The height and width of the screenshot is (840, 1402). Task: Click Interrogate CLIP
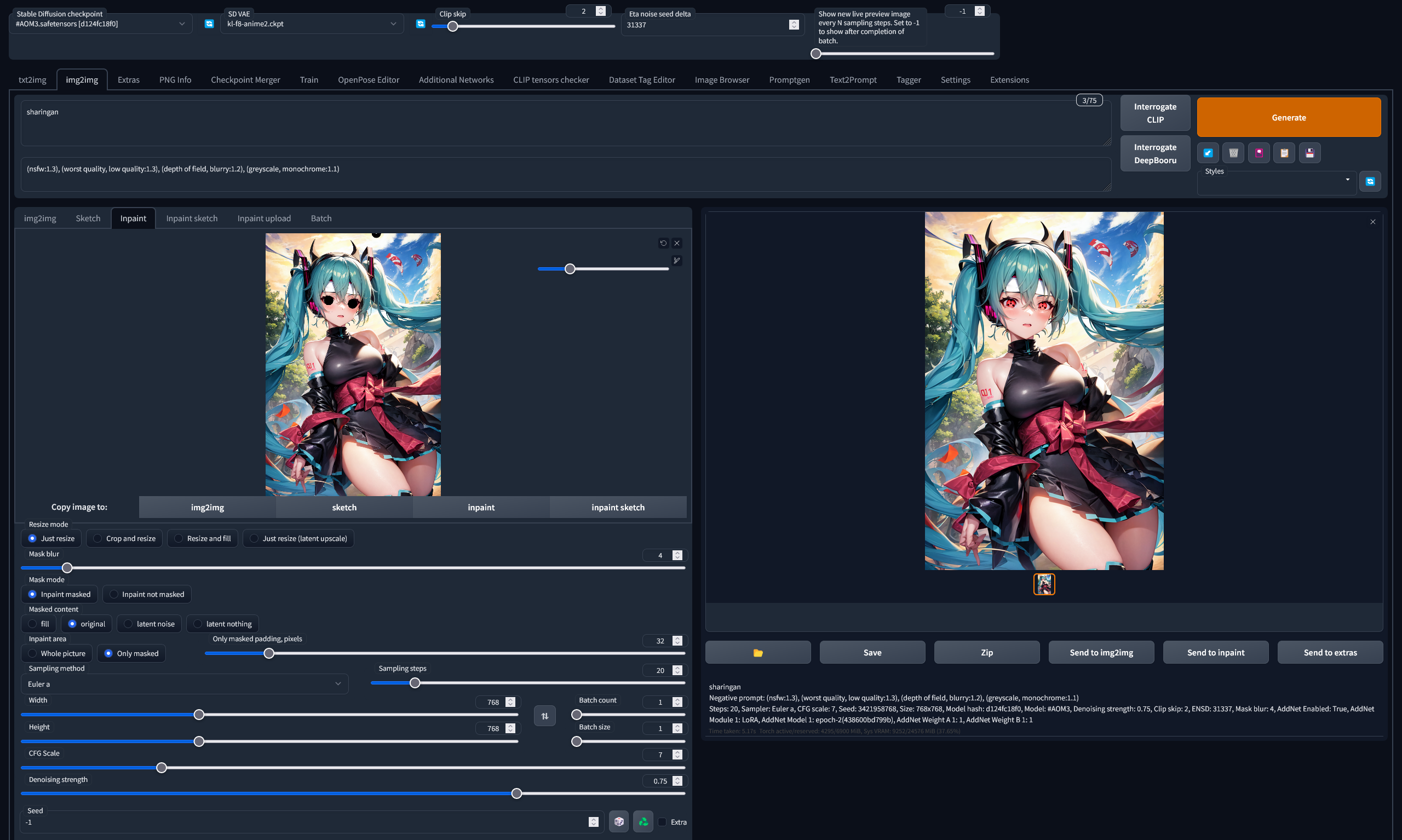[x=1154, y=113]
